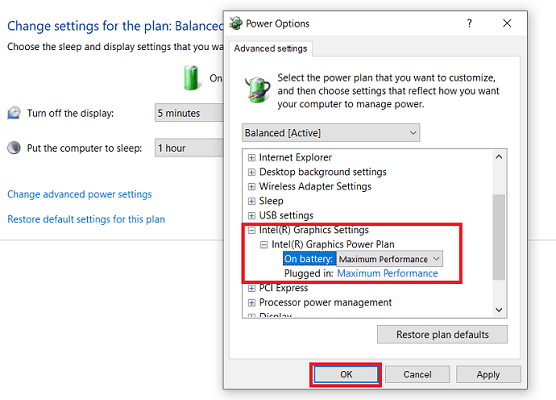The height and width of the screenshot is (400, 556).
Task: Select Plugged in Maximum Performance value
Action: pyautogui.click(x=387, y=273)
